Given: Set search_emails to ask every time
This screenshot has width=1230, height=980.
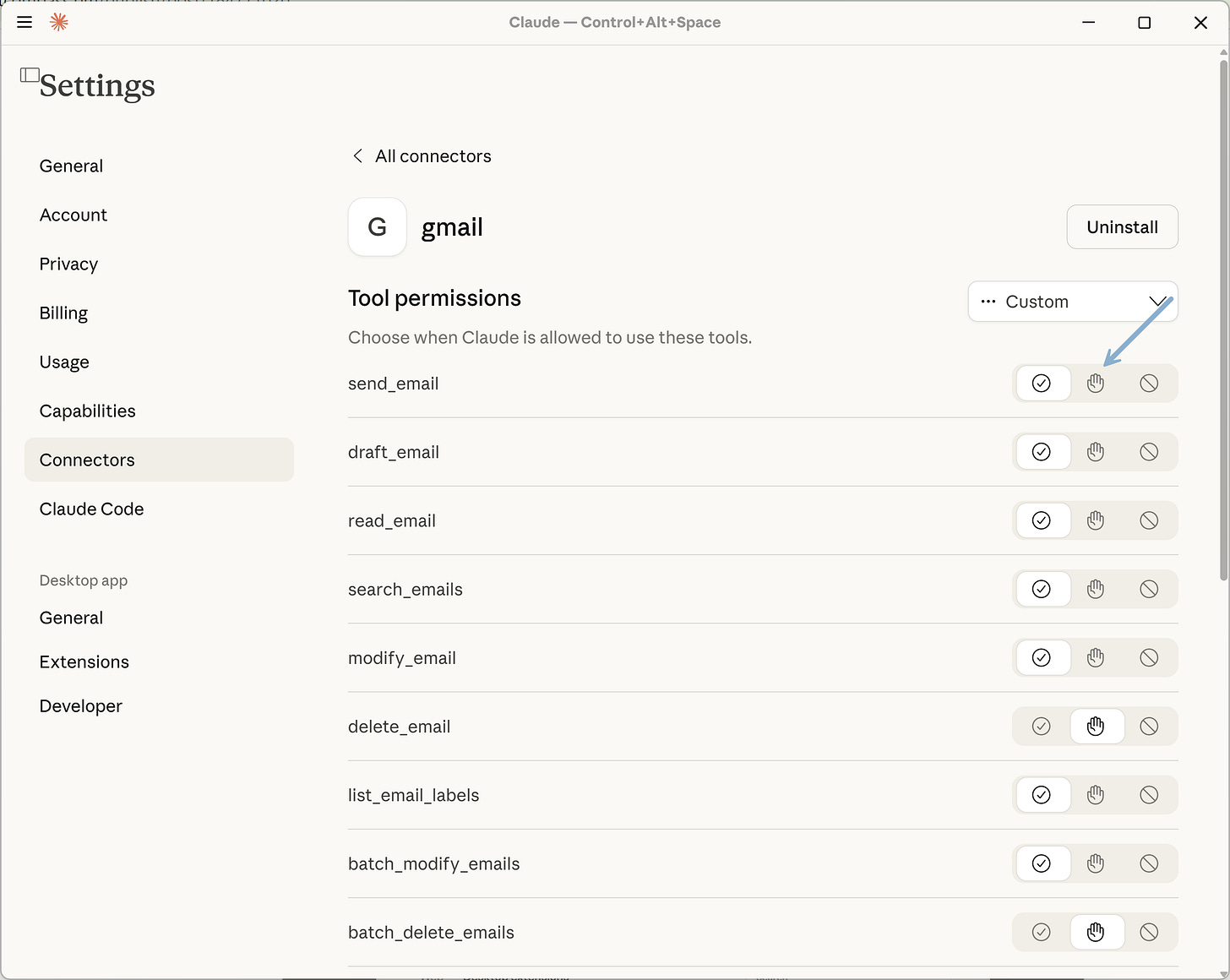Looking at the screenshot, I should point(1096,589).
